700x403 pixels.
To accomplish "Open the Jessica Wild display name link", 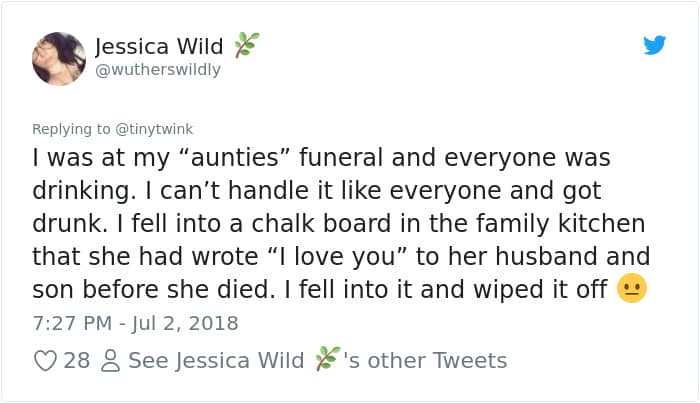I will click(159, 46).
